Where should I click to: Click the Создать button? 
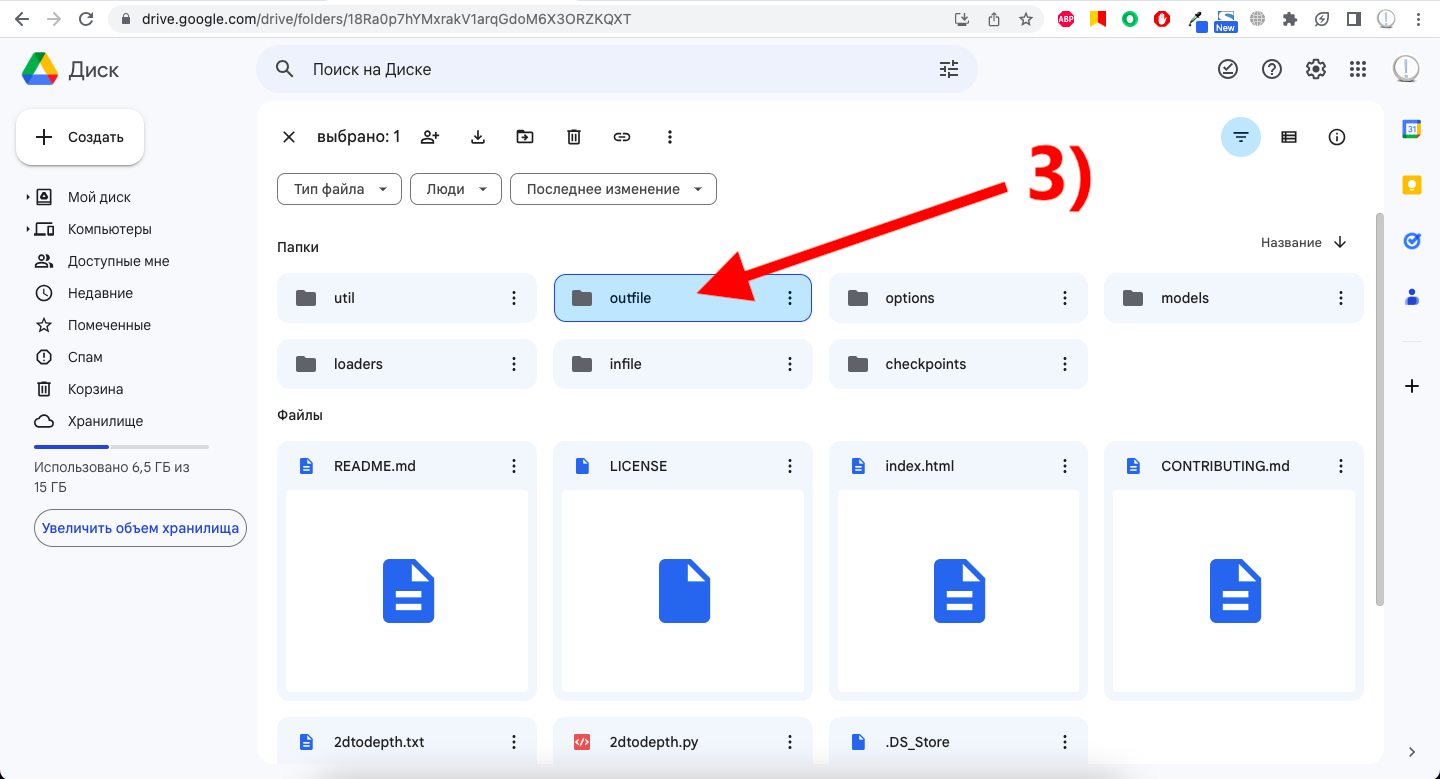(80, 137)
